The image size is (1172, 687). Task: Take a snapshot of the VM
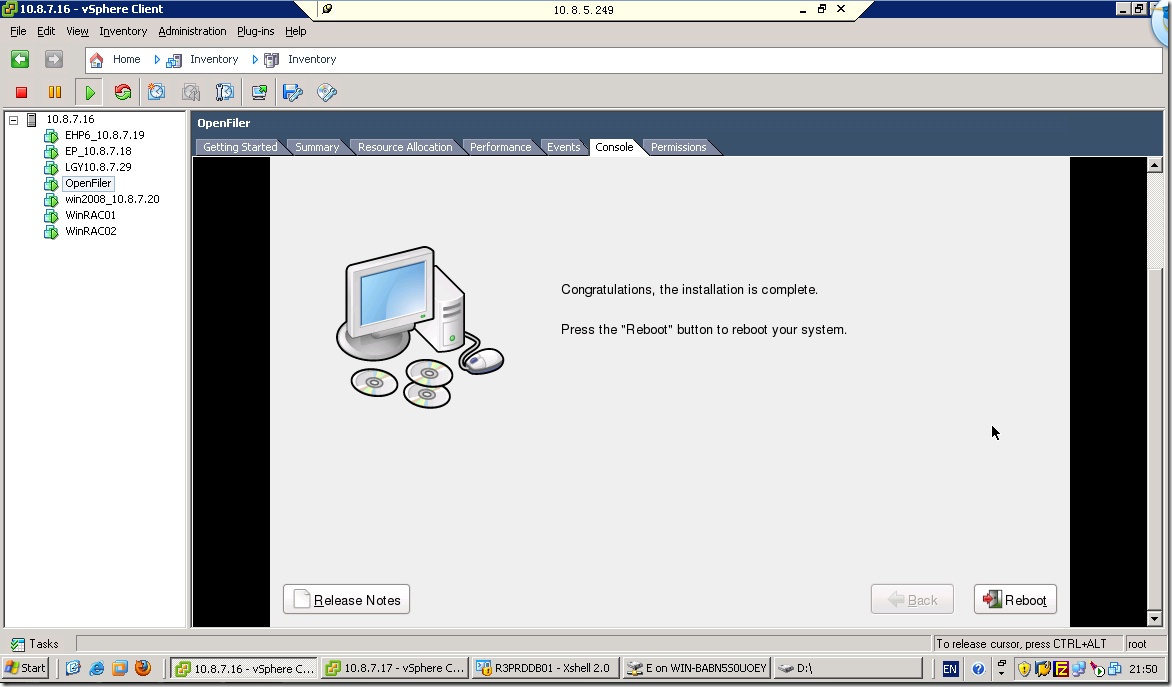tap(157, 92)
